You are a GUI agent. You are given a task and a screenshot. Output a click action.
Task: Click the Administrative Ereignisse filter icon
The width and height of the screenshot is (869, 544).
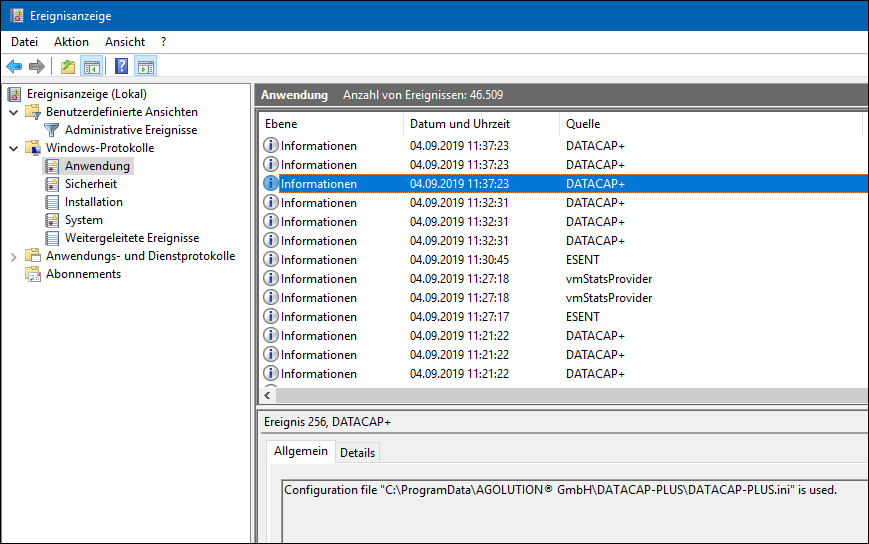[x=52, y=130]
